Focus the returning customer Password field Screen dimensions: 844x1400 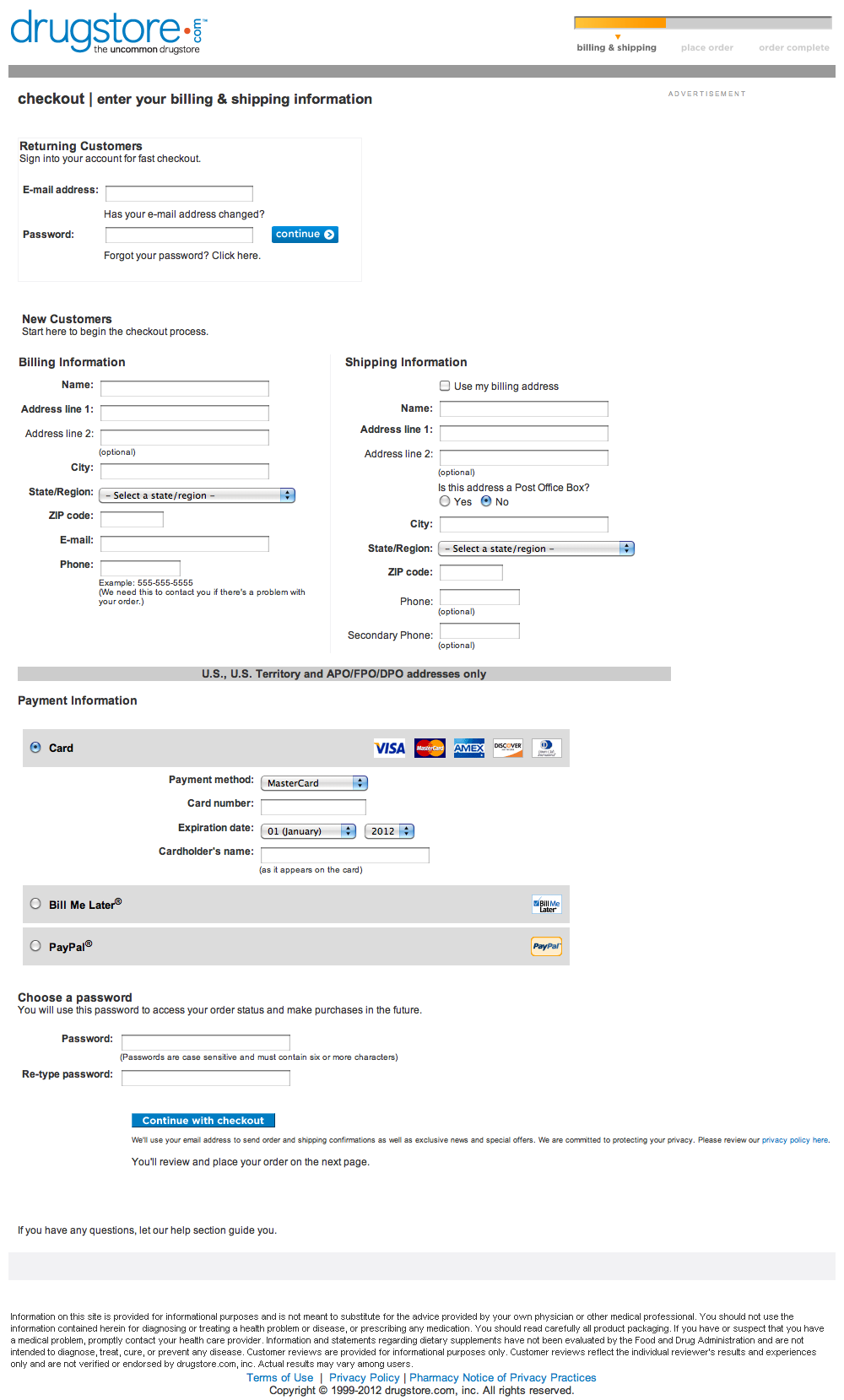click(x=179, y=235)
